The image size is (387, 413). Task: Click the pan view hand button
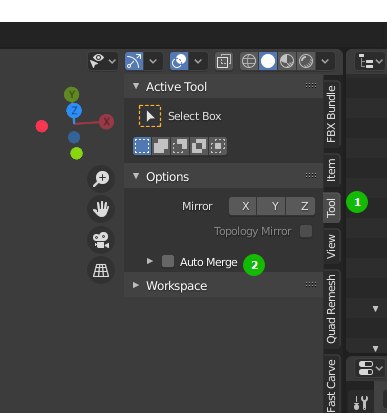pos(101,209)
